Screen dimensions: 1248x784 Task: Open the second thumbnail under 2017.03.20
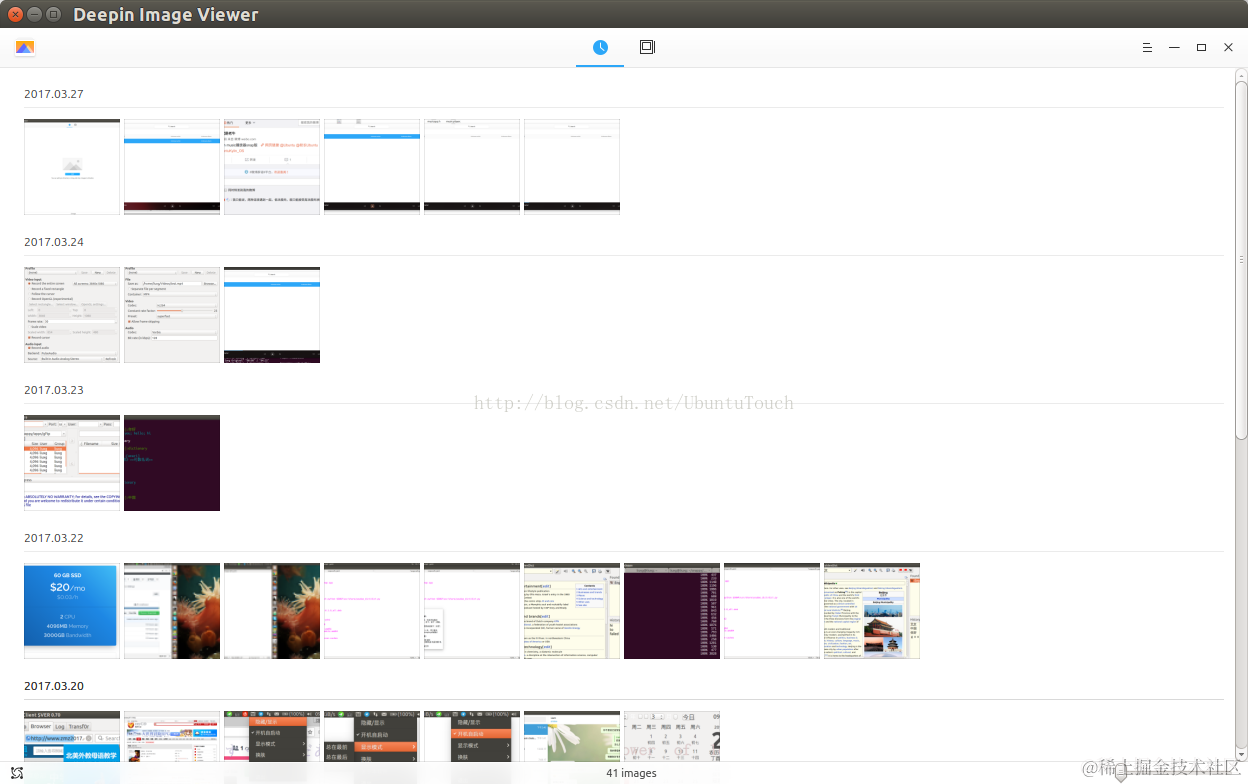[172, 736]
